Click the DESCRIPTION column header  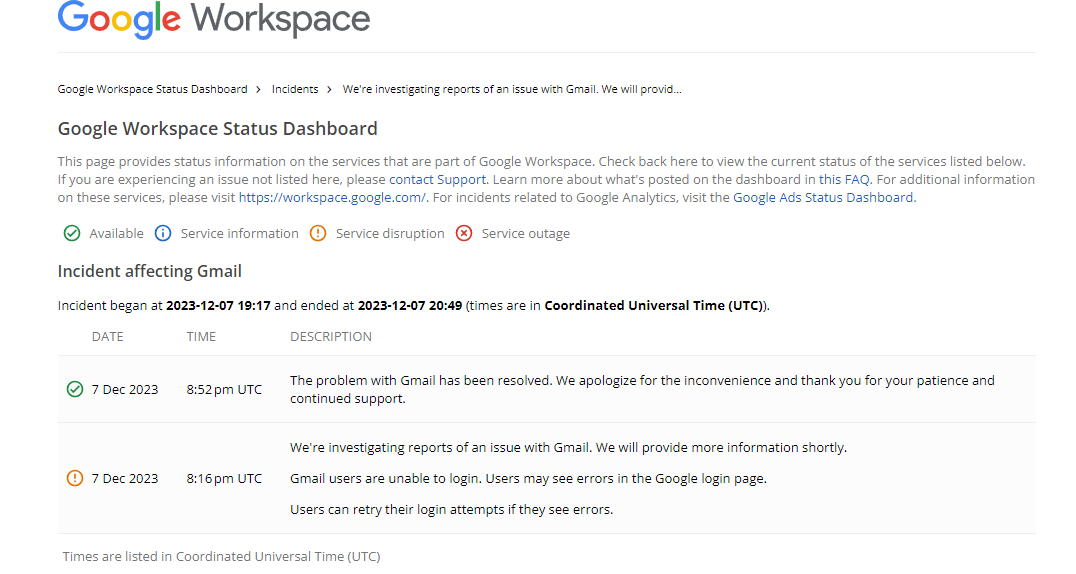point(331,336)
